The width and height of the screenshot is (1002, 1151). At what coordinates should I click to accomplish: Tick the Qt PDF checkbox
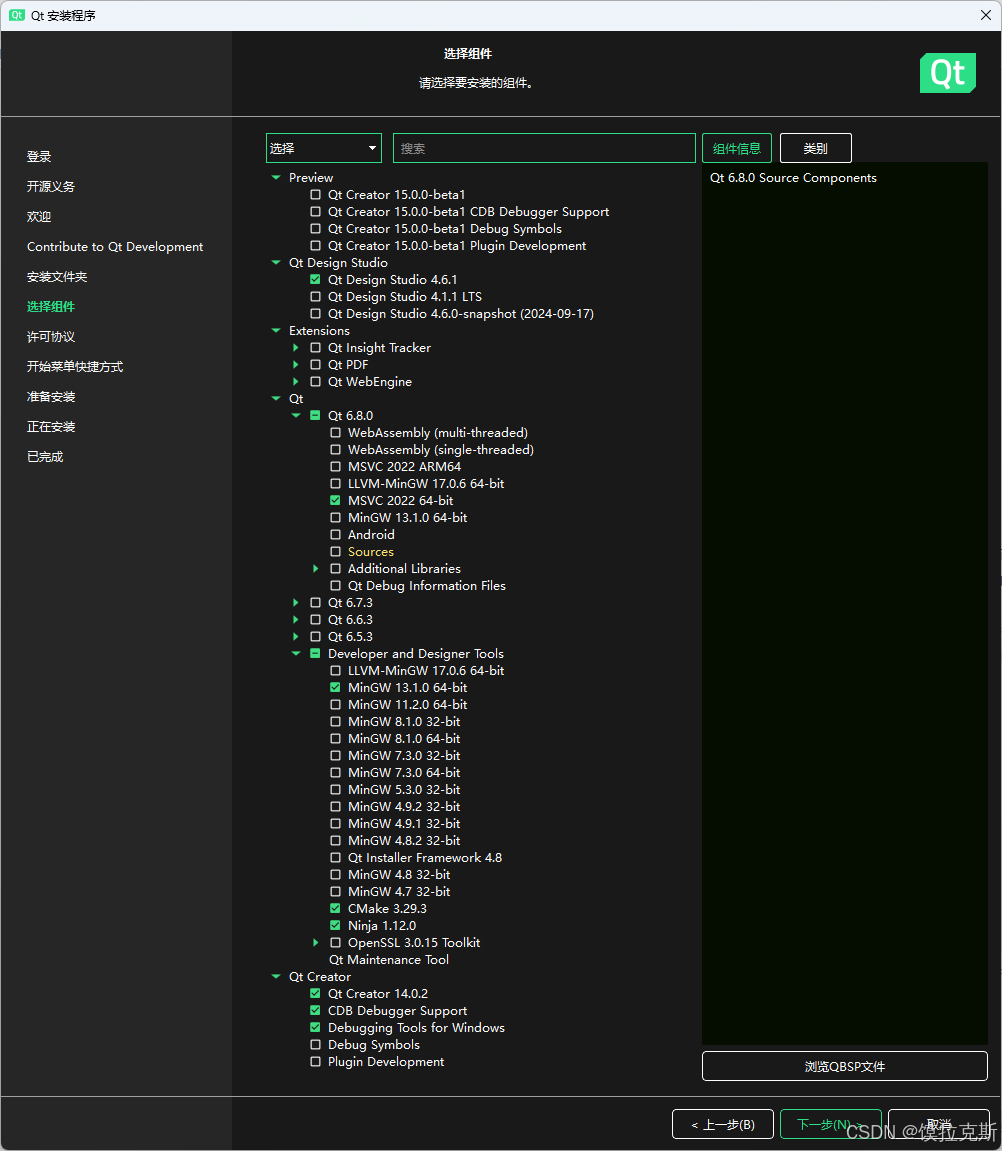coord(316,365)
